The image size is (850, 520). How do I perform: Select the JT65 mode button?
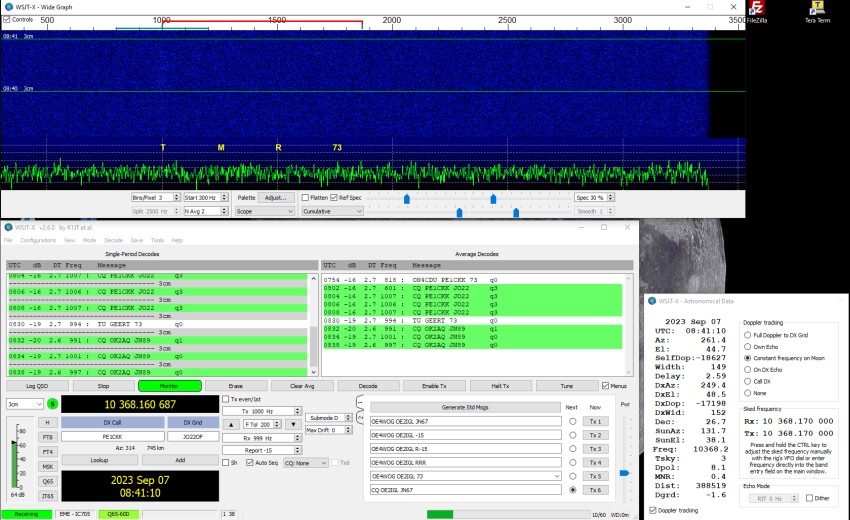coord(47,495)
